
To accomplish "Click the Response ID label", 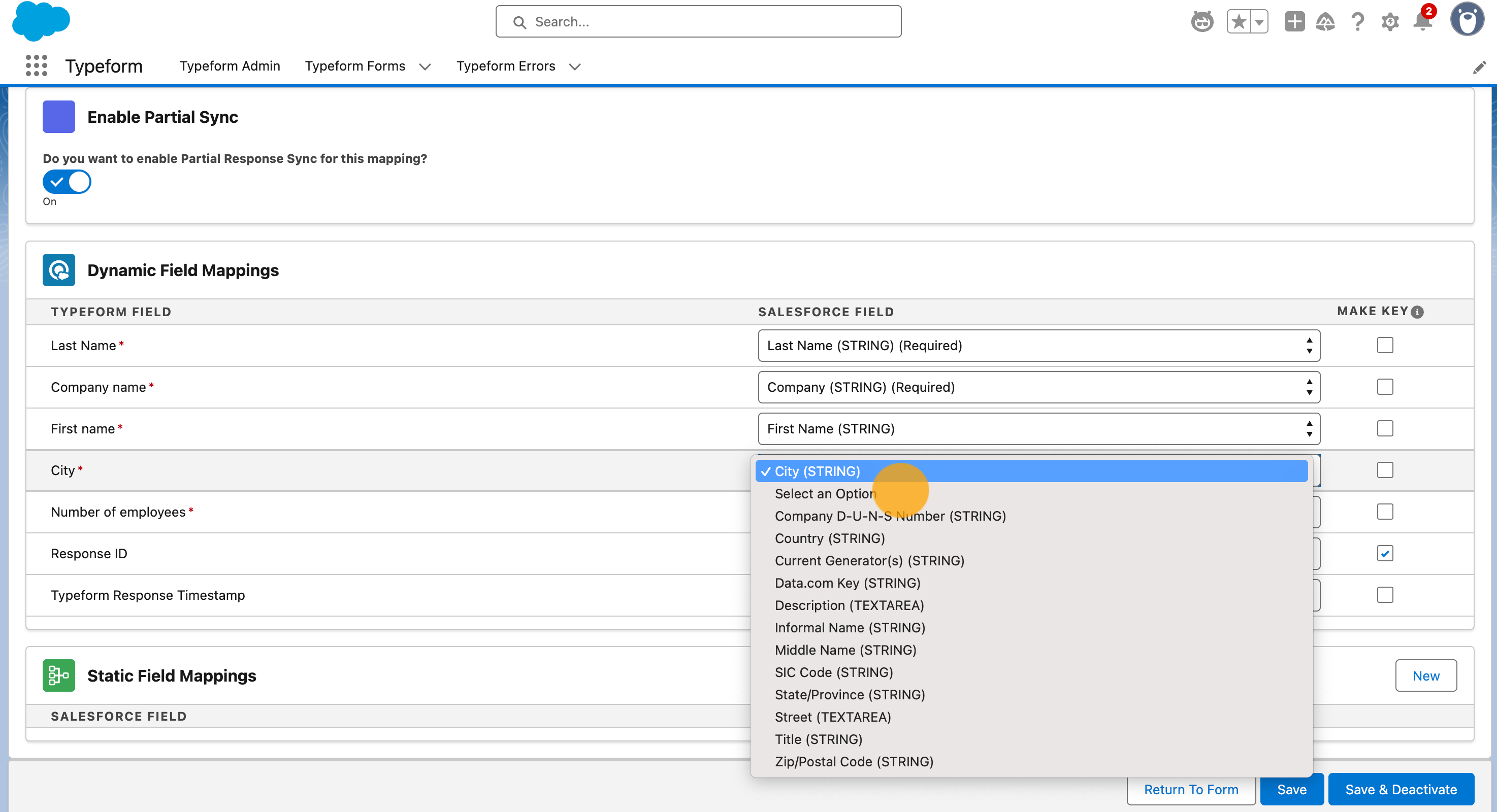I will point(89,554).
